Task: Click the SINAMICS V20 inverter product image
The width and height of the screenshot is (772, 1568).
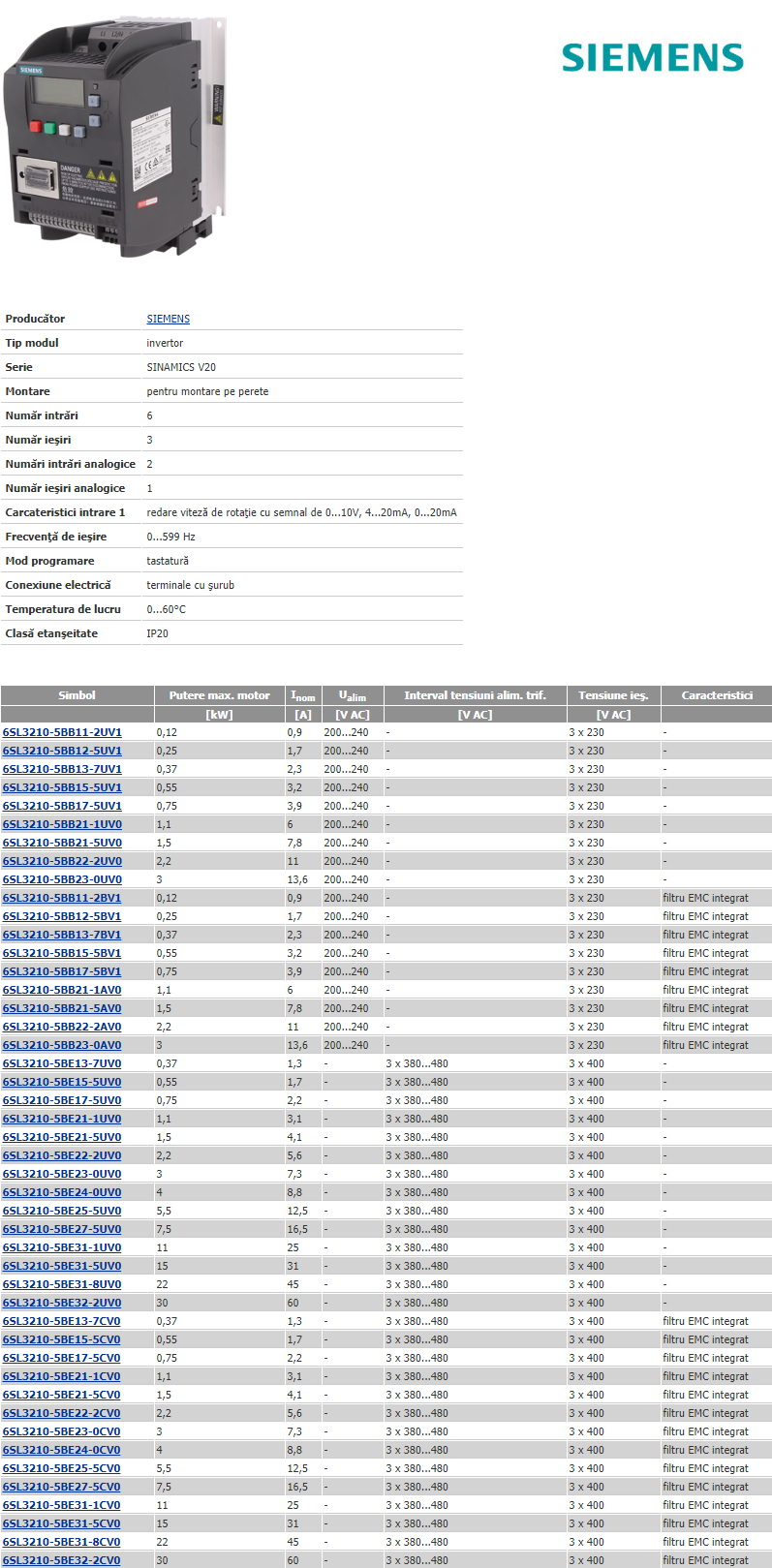Action: [114, 137]
